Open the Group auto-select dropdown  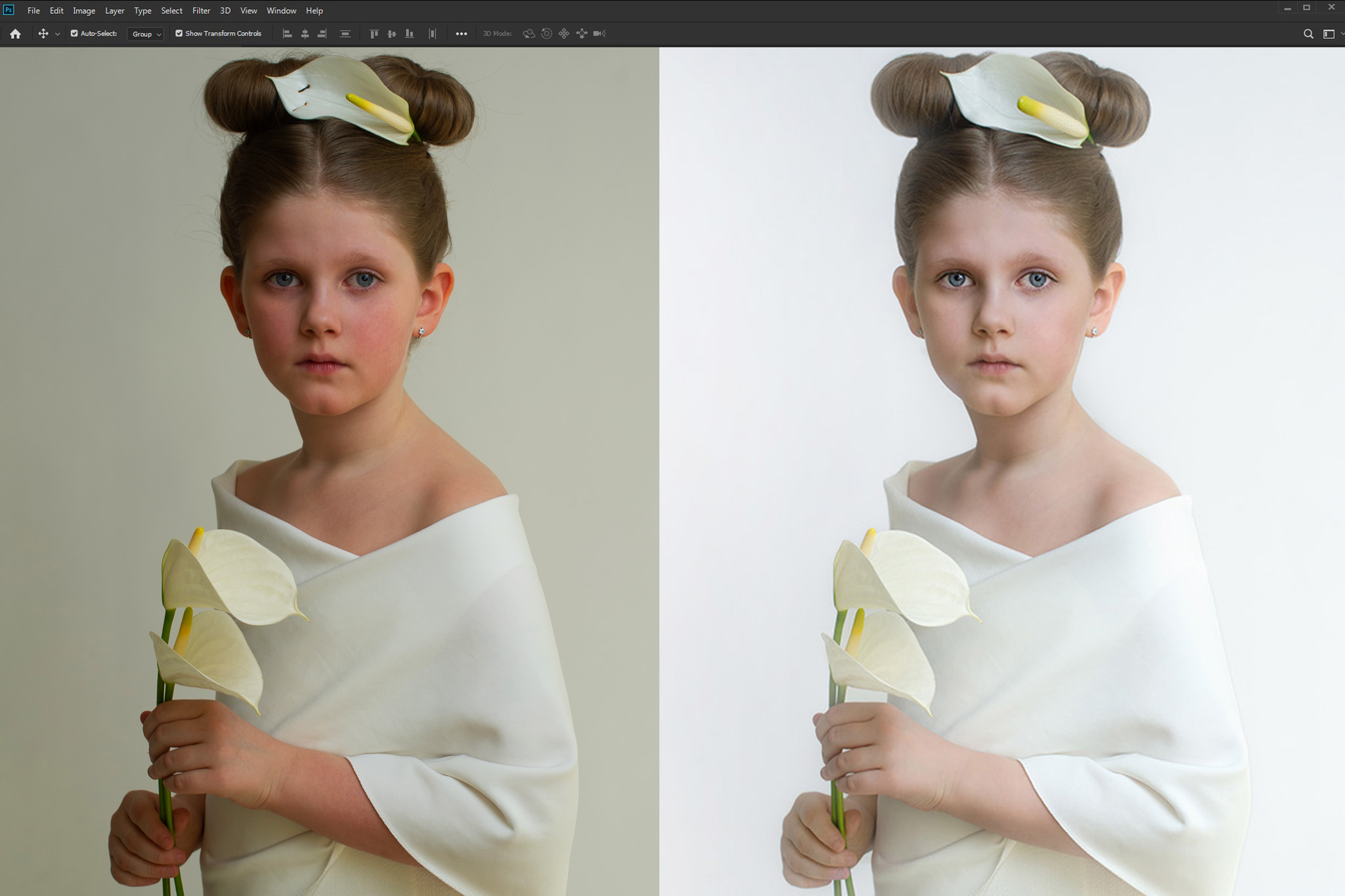click(x=146, y=34)
